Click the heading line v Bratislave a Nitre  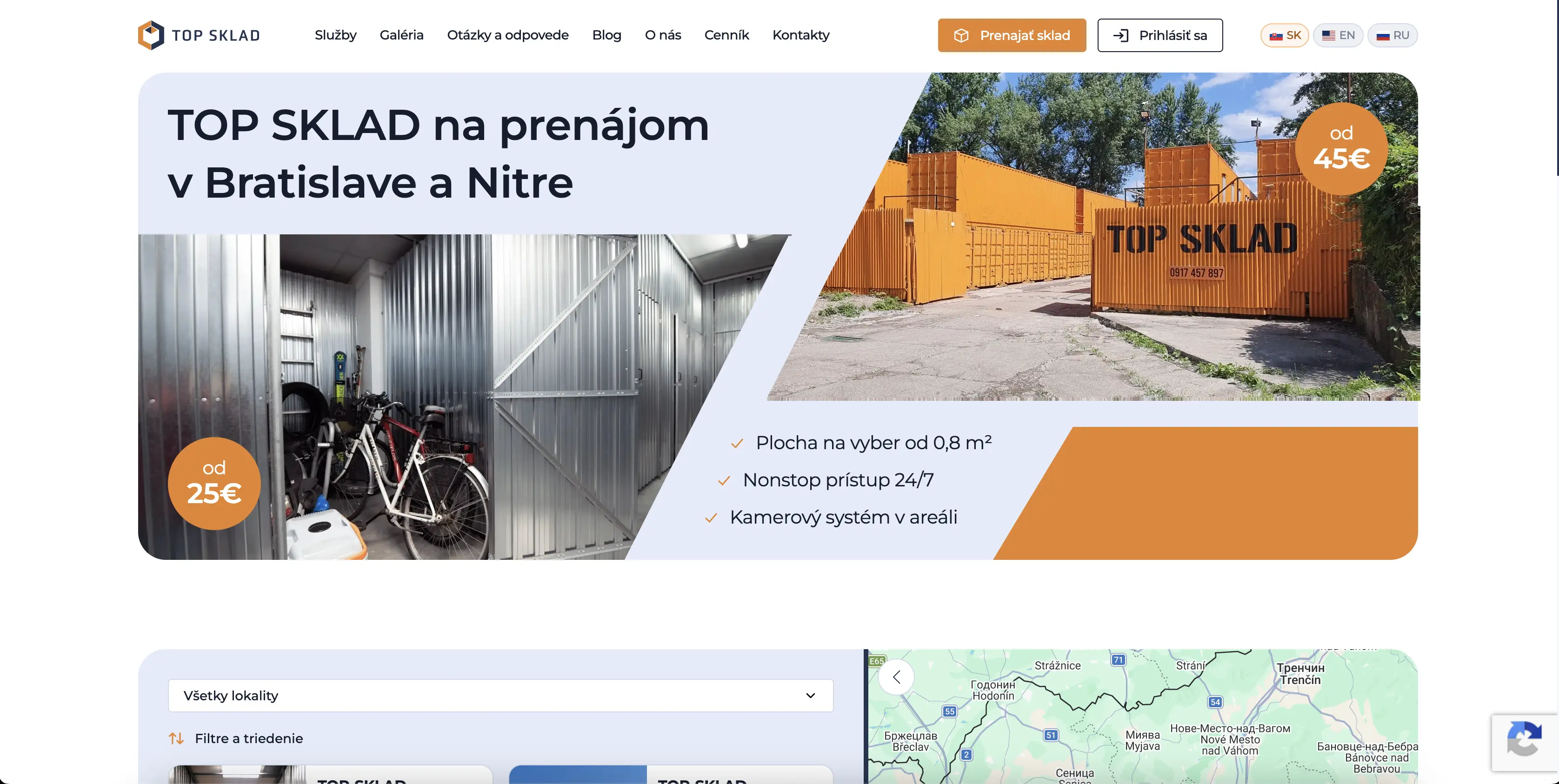click(x=370, y=182)
